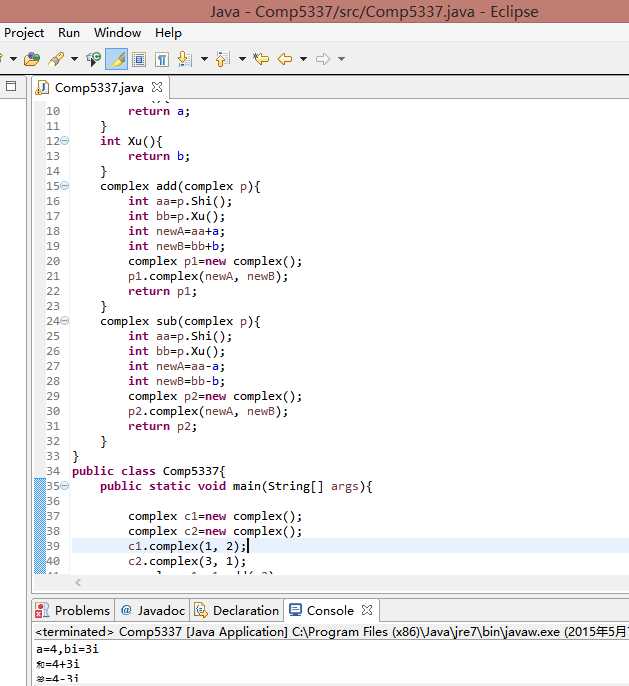629x686 pixels.
Task: Close the Comp5337.java editor tab
Action: (x=157, y=87)
